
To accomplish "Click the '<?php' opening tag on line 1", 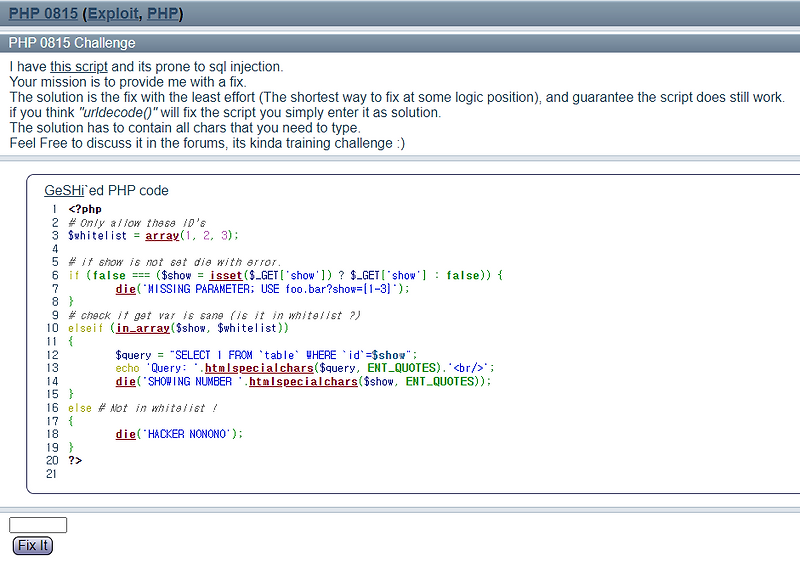I will (x=85, y=209).
